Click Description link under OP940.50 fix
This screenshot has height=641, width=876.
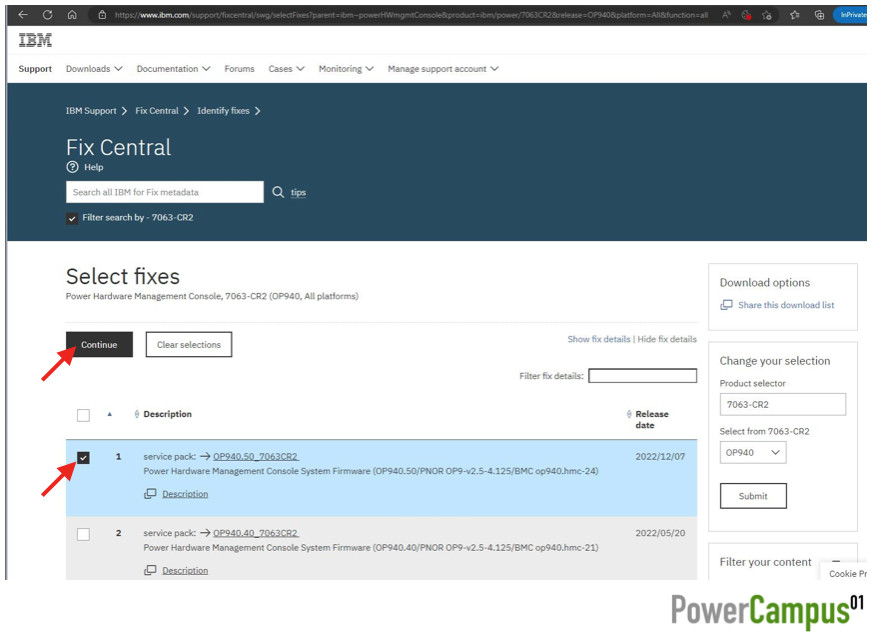(185, 494)
